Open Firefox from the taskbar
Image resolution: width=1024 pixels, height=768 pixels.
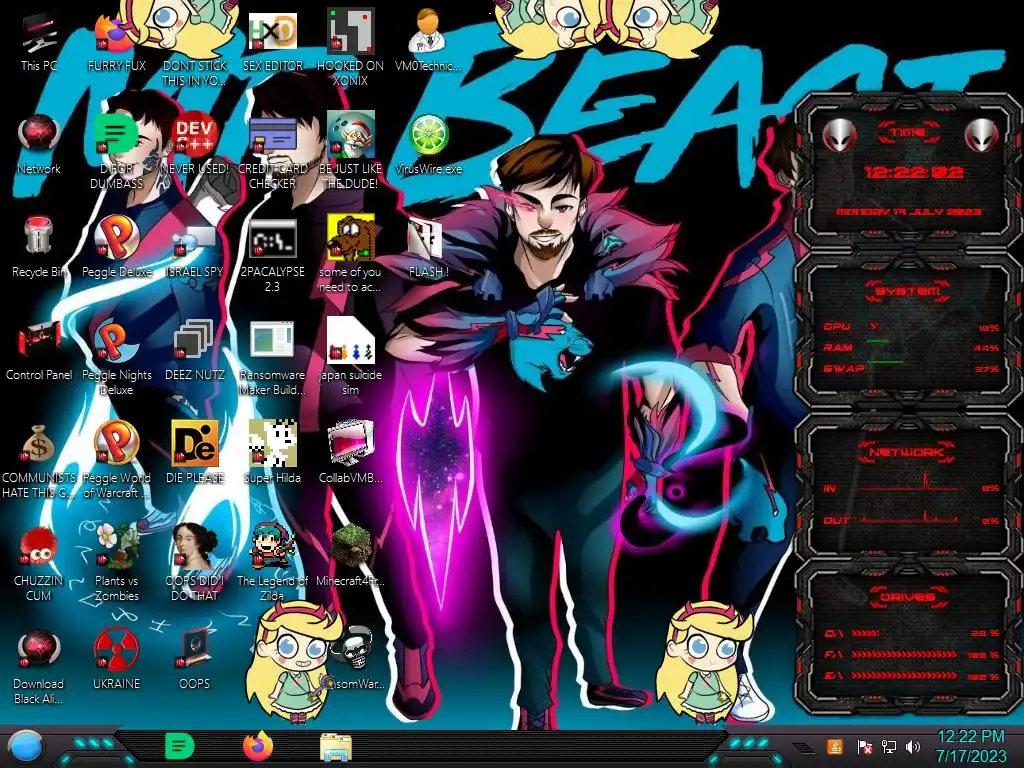[x=257, y=746]
